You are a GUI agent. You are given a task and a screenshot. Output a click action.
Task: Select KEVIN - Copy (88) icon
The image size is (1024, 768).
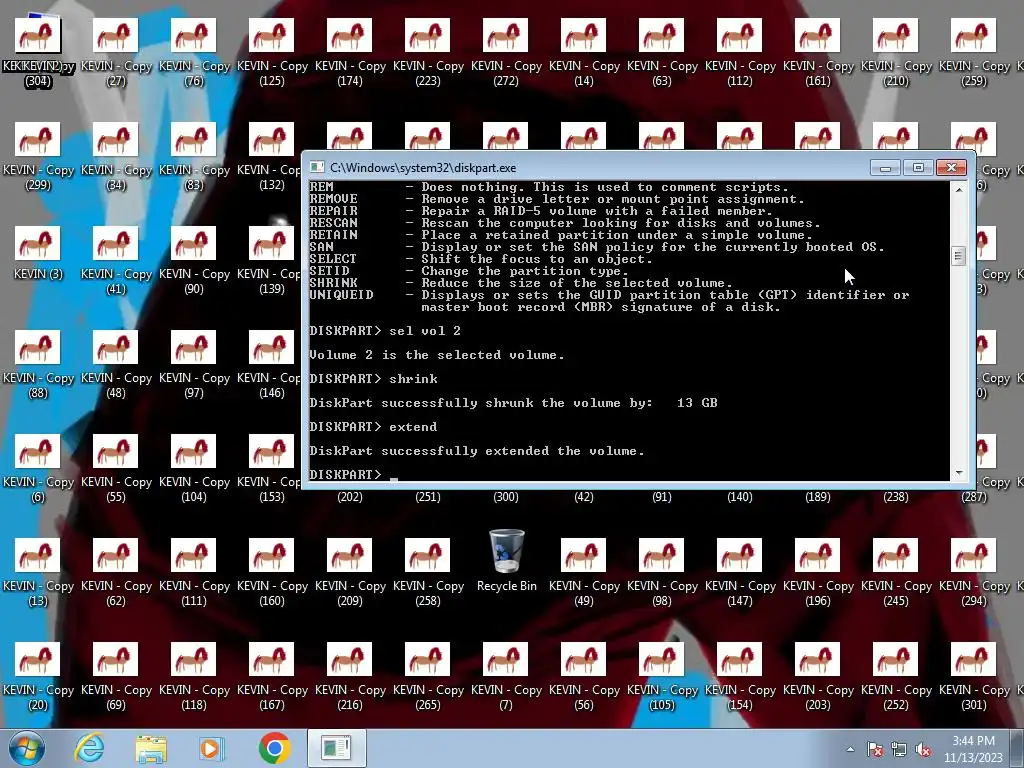38,364
